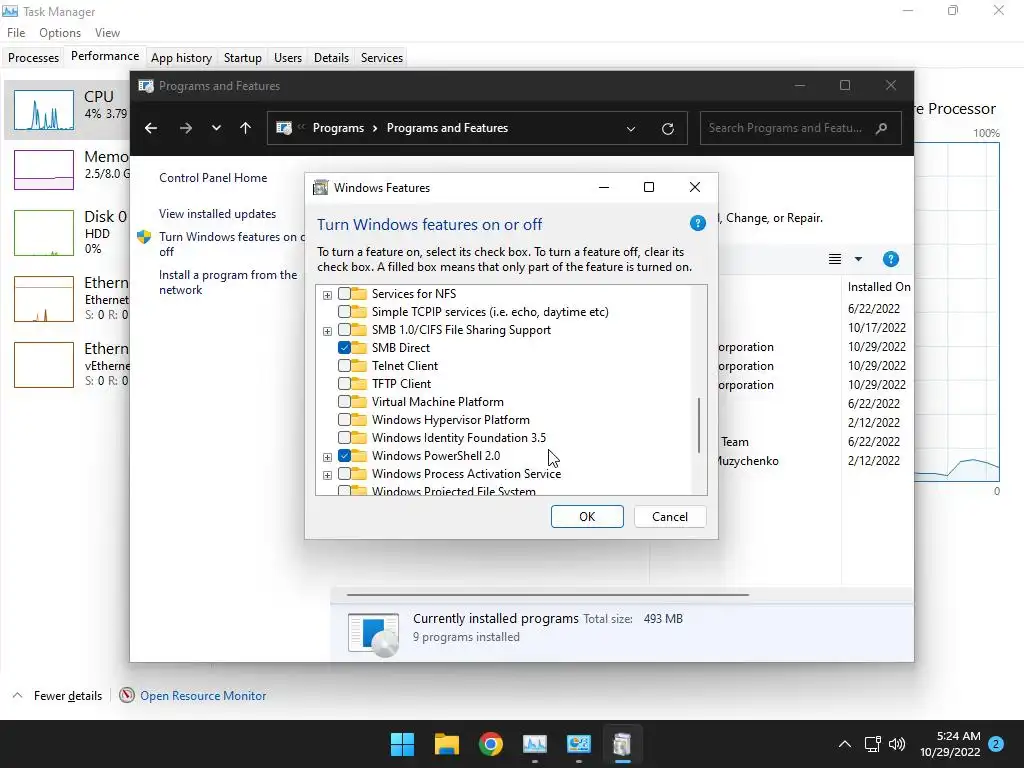This screenshot has height=768, width=1024.
Task: Open the File menu in Task Manager
Action: (16, 33)
